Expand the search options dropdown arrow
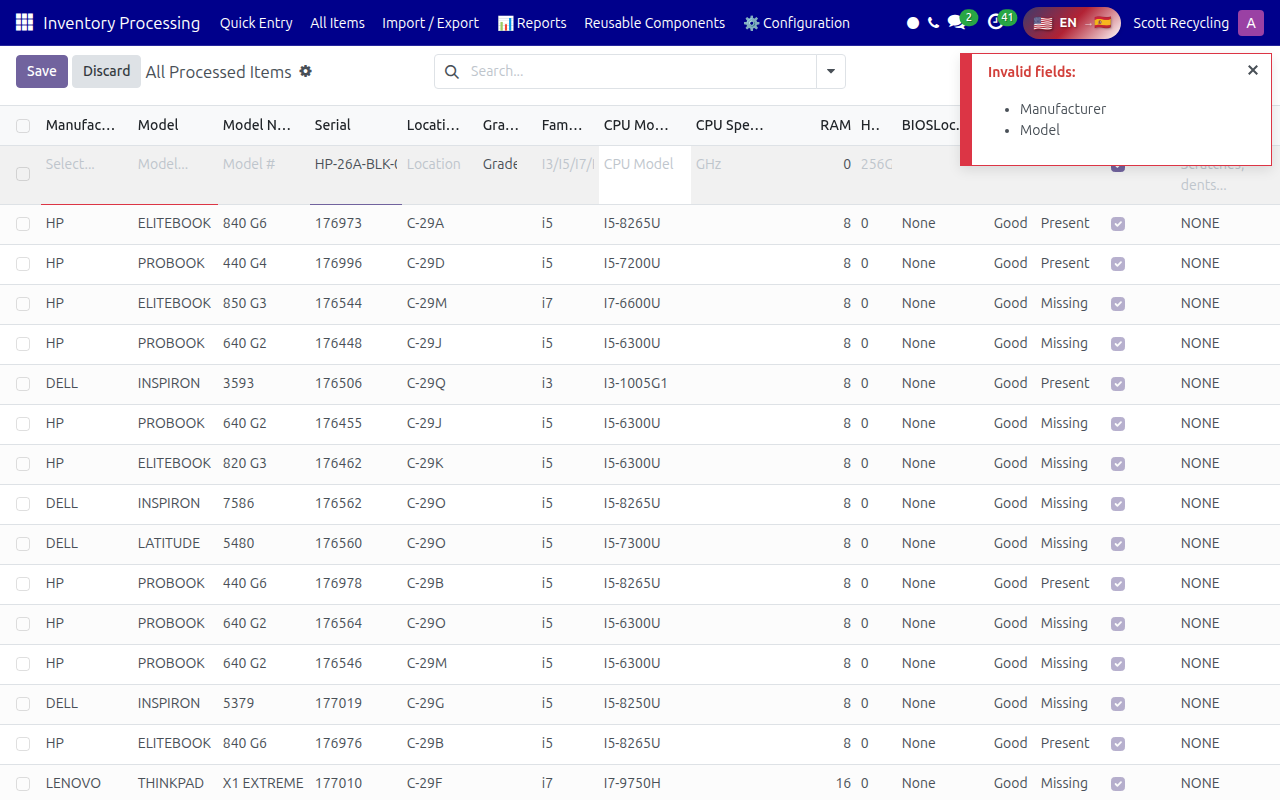 click(x=831, y=72)
